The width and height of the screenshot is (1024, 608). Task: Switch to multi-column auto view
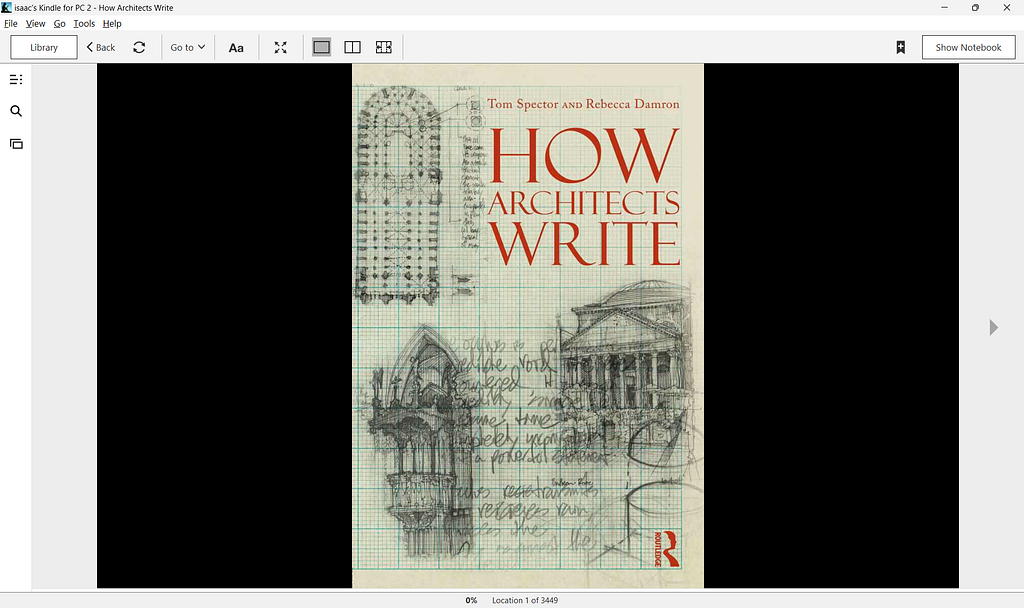[x=384, y=47]
